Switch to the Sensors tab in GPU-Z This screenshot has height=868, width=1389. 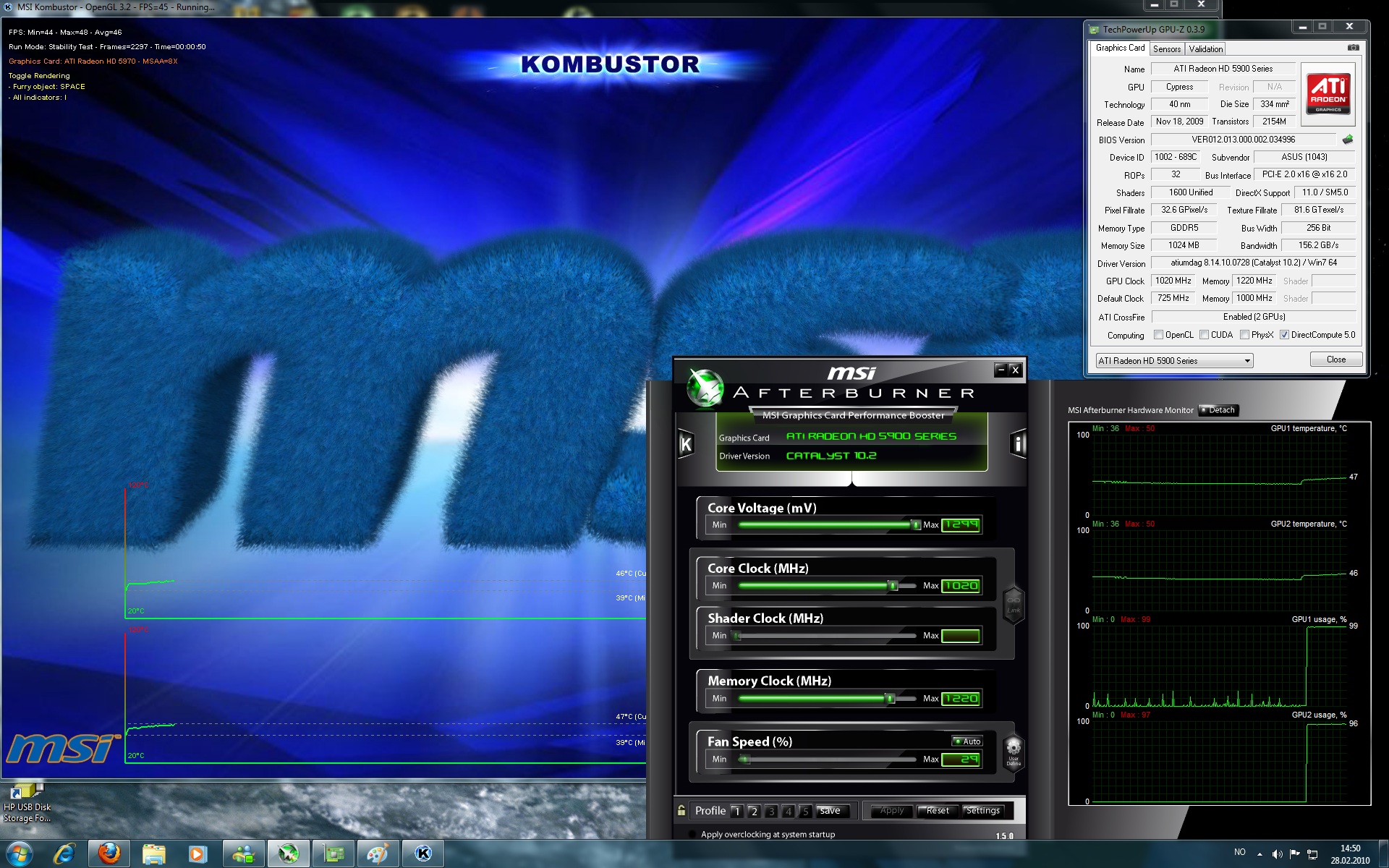tap(1167, 49)
